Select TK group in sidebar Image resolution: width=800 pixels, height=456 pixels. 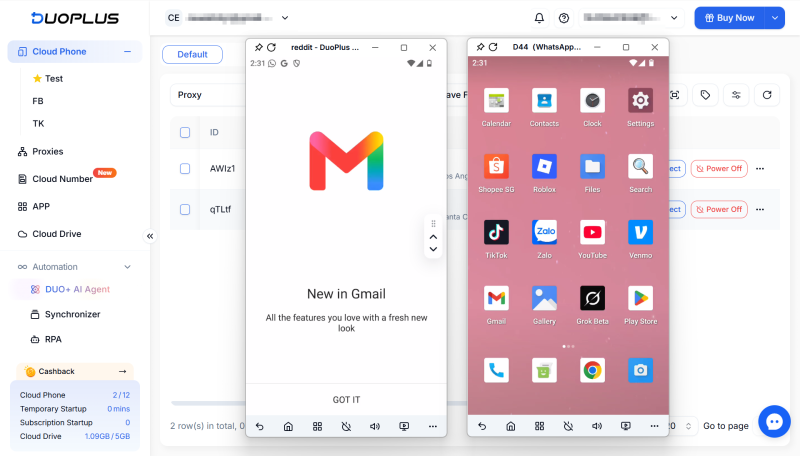pyautogui.click(x=38, y=123)
